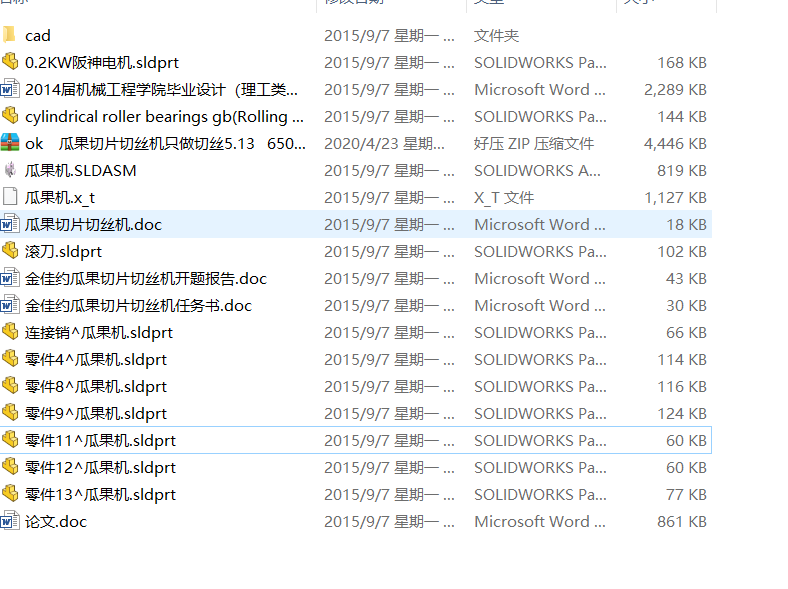Click SolidWorks part icon for 0.2KW阪神电机.sldprt
The image size is (788, 589).
click(x=10, y=61)
